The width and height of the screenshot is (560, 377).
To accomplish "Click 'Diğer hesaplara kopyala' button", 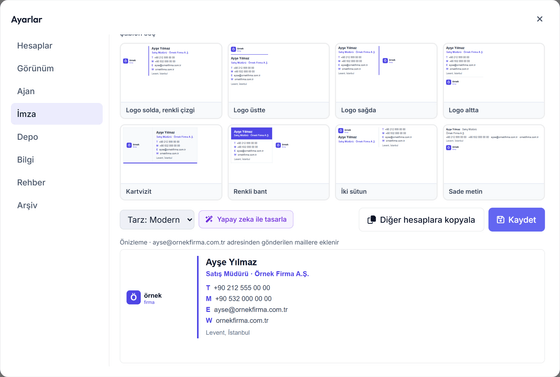I will pyautogui.click(x=421, y=220).
